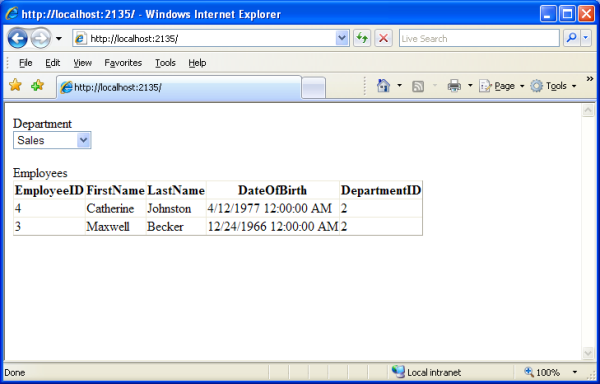Expand the Home button dropdown arrow
Viewport: 600px width, 384px height.
[x=399, y=86]
